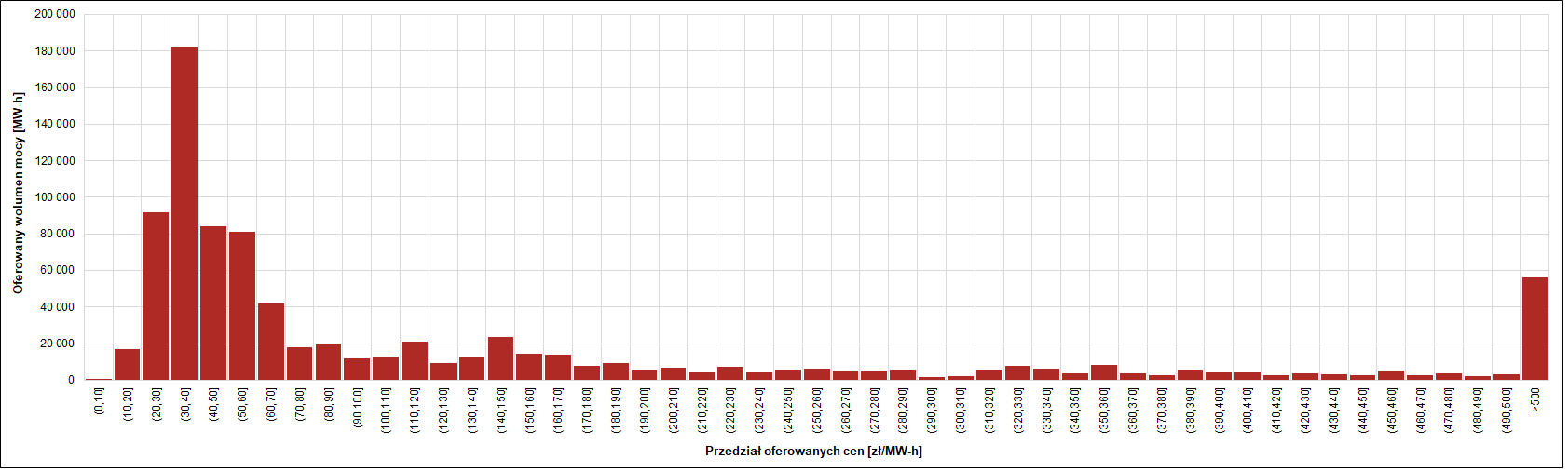The height and width of the screenshot is (472, 1568).
Task: Click the y-axis title 'Oferowany wolumen mocy'
Action: pos(18,193)
